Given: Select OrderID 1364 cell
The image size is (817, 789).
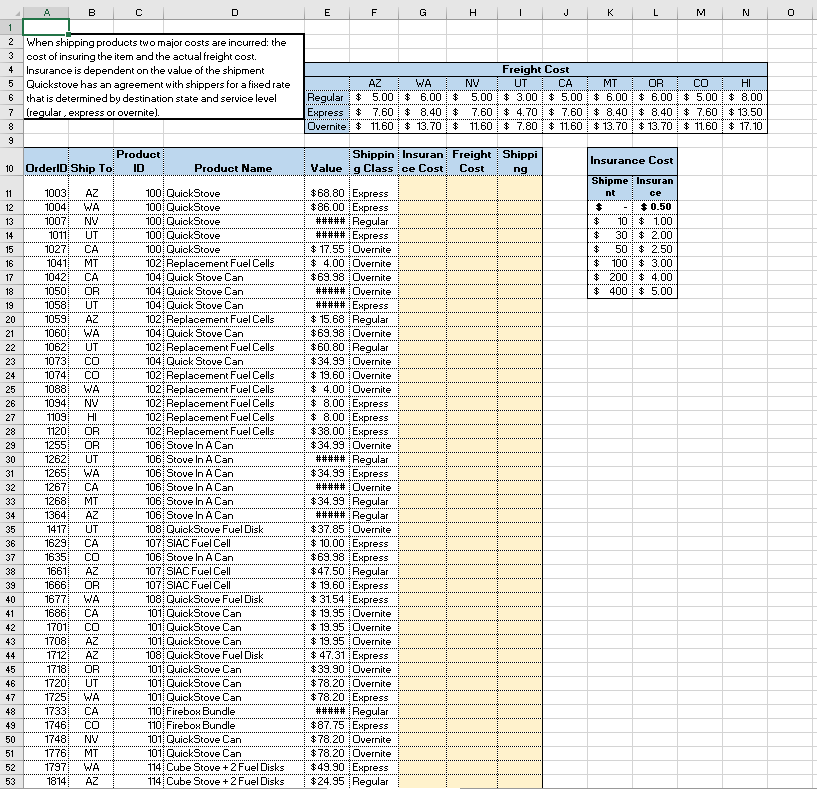Looking at the screenshot, I should click(x=46, y=515).
